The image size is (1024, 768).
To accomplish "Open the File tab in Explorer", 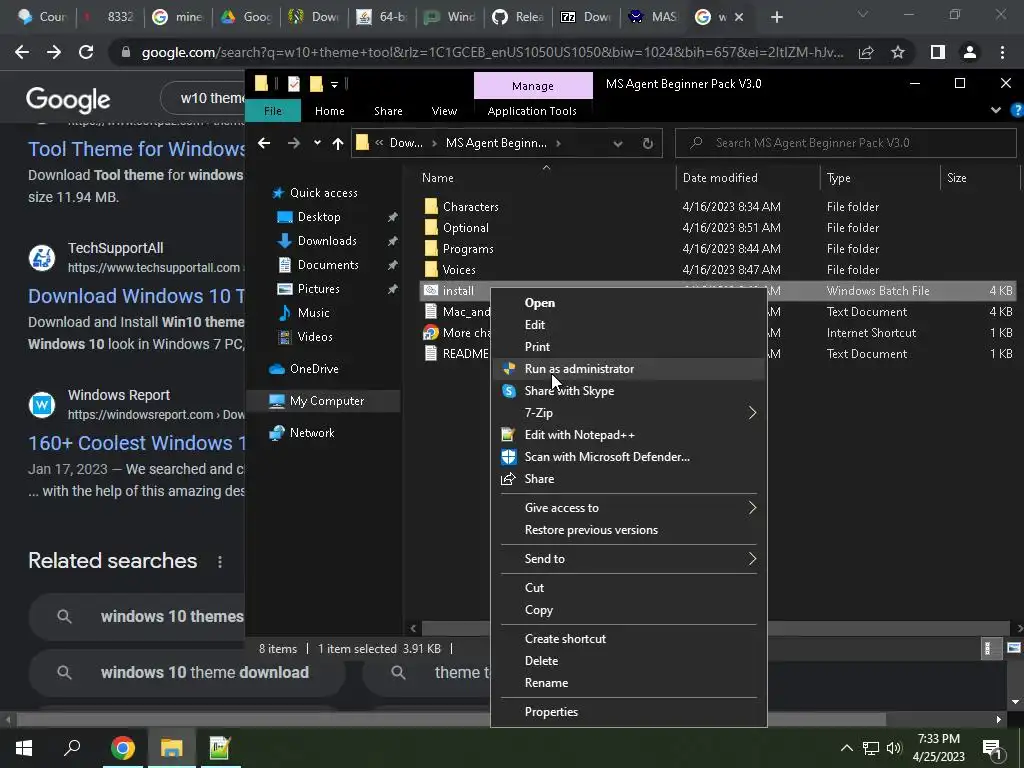I will [273, 111].
